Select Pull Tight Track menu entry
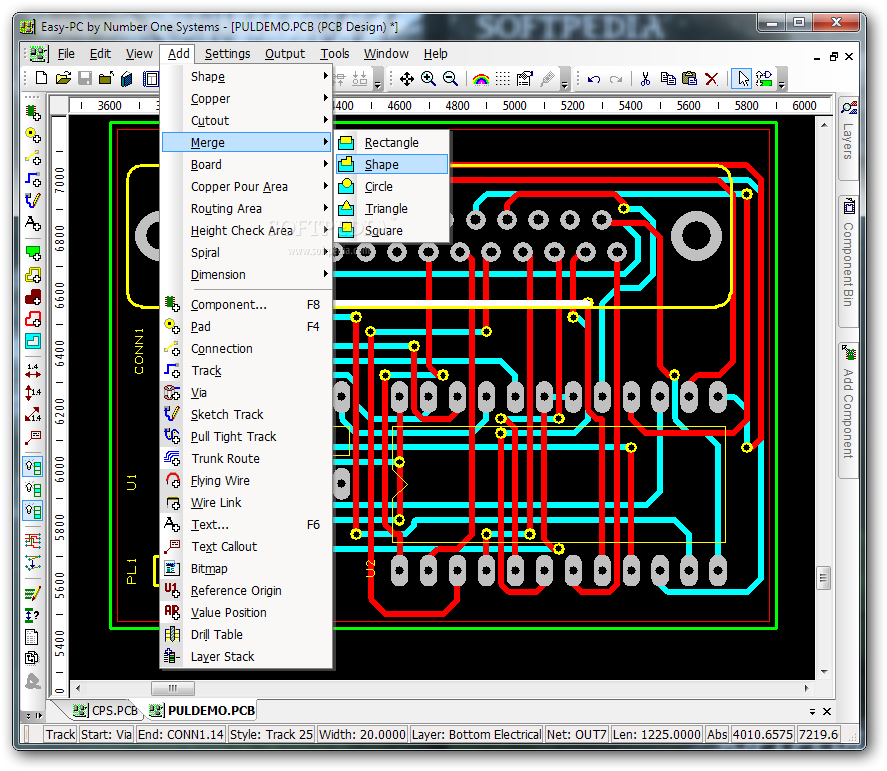The image size is (887, 771). [x=246, y=437]
